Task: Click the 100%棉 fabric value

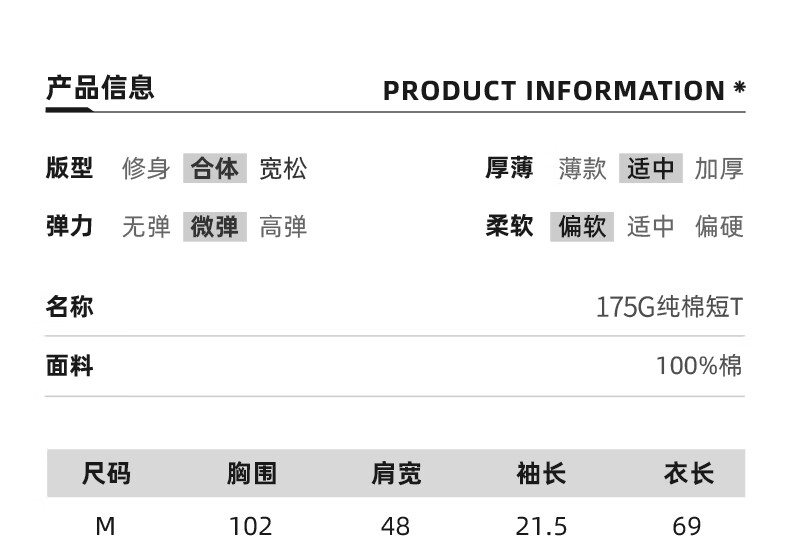Action: (x=699, y=366)
